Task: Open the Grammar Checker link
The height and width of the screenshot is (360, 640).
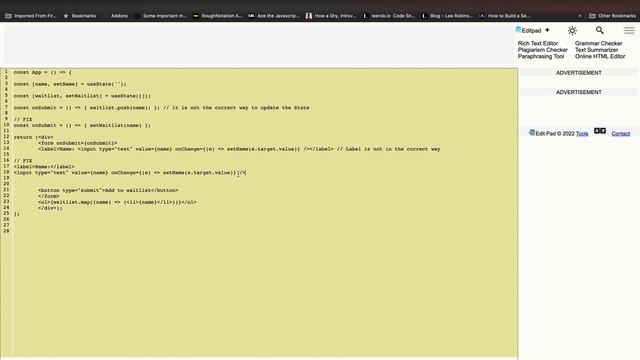Action: click(598, 43)
